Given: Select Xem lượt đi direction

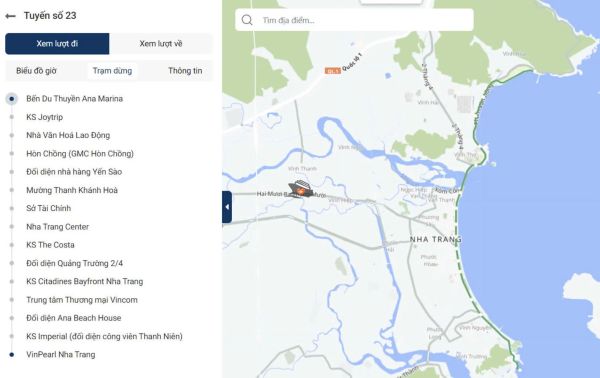Looking at the screenshot, I should 57,44.
